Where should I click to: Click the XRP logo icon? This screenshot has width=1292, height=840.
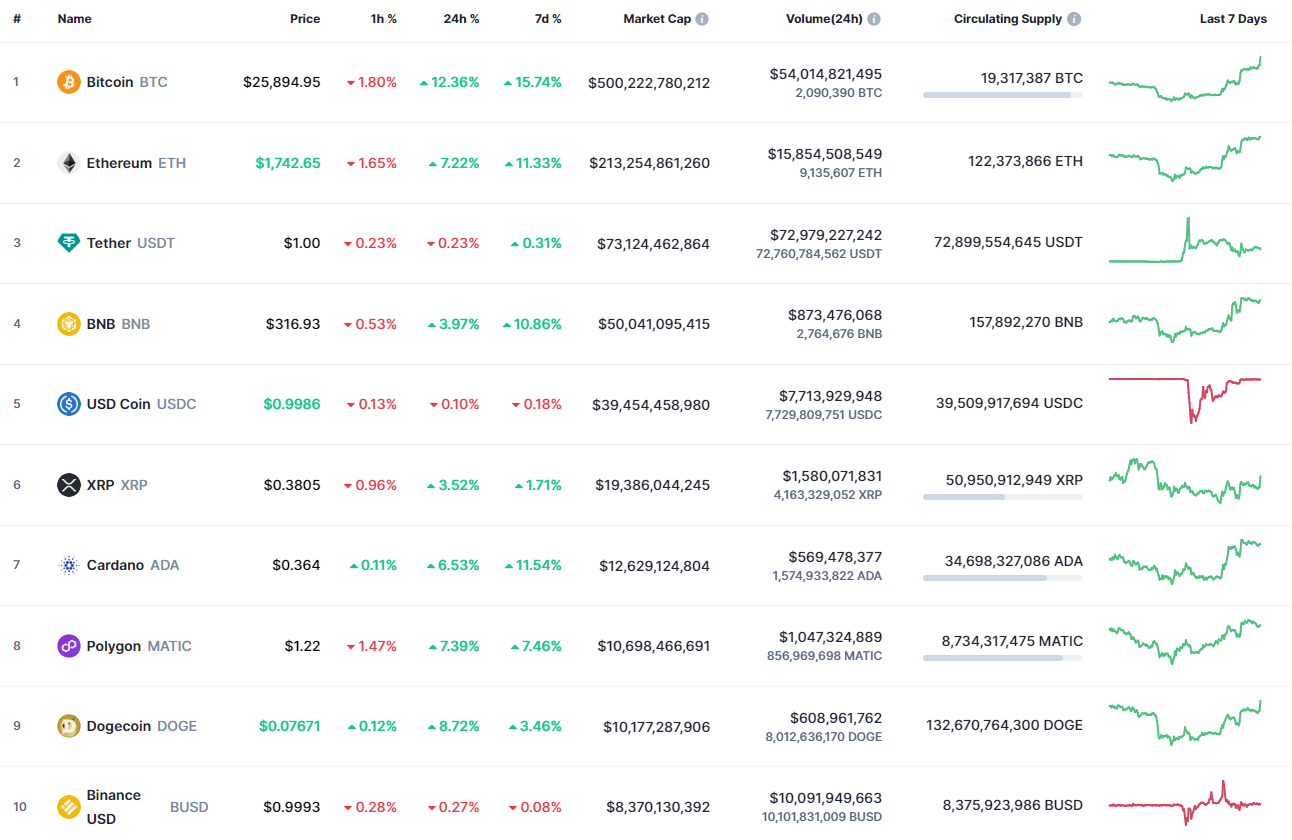[67, 485]
